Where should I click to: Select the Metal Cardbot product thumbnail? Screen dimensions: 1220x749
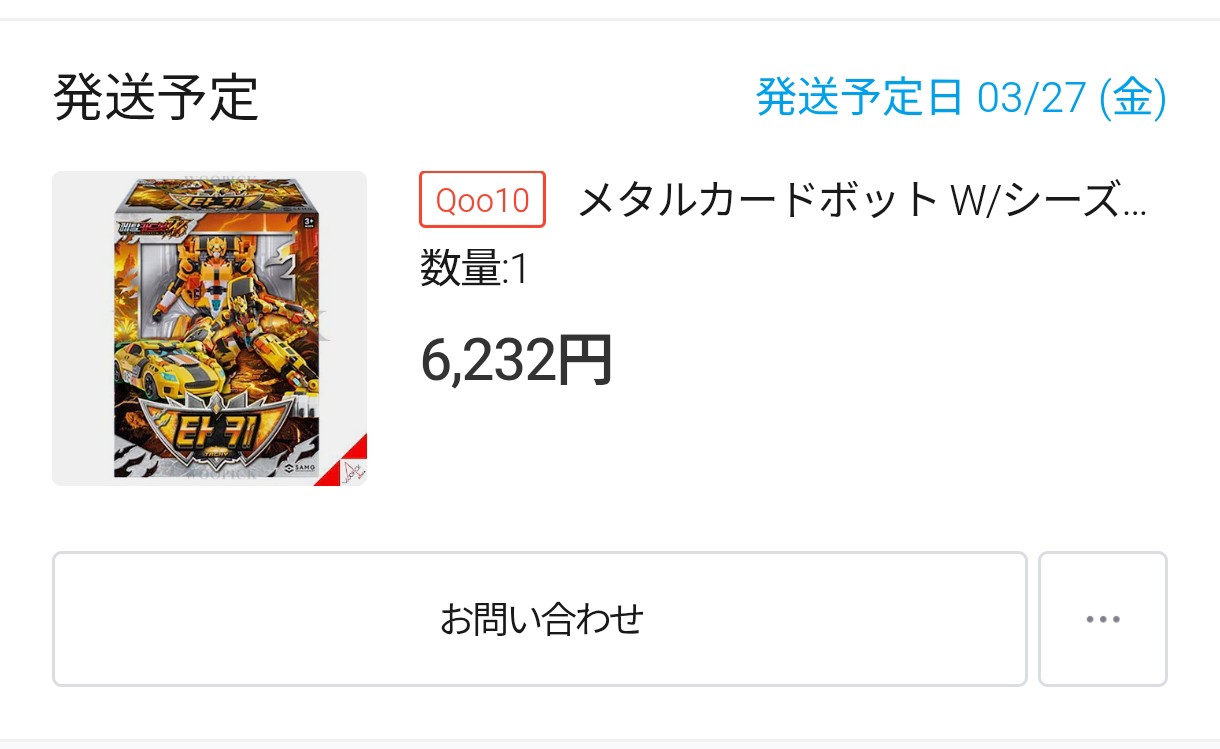click(210, 329)
